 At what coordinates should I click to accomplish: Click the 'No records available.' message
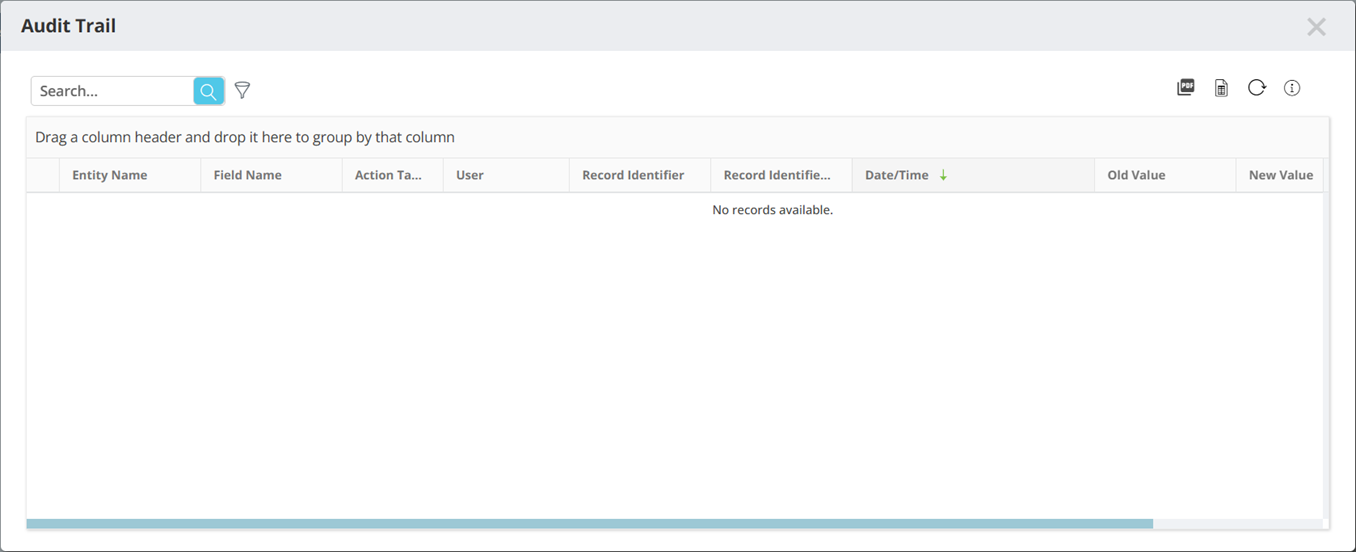click(772, 210)
